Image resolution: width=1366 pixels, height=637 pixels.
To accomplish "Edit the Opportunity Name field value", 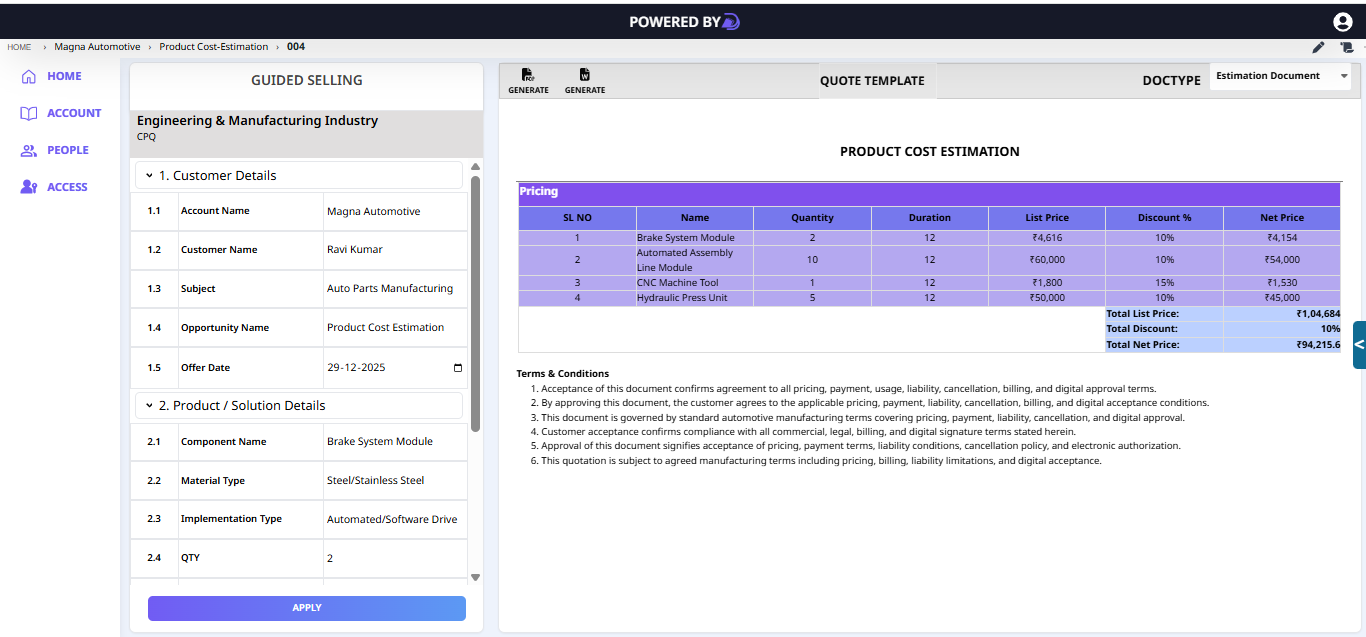I will (394, 328).
